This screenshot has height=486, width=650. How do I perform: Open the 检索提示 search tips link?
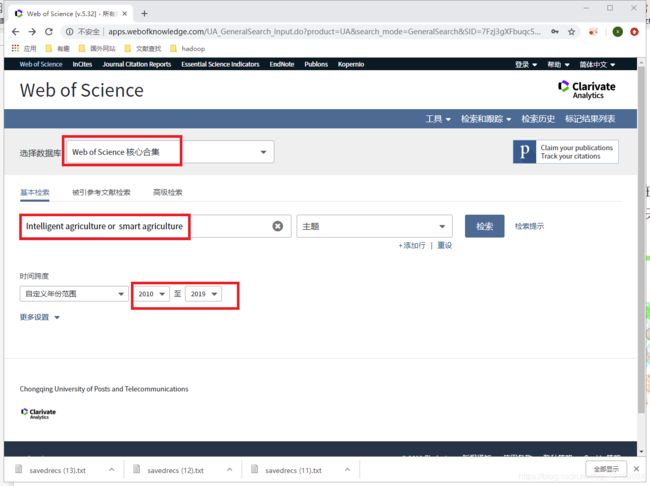(x=529, y=226)
